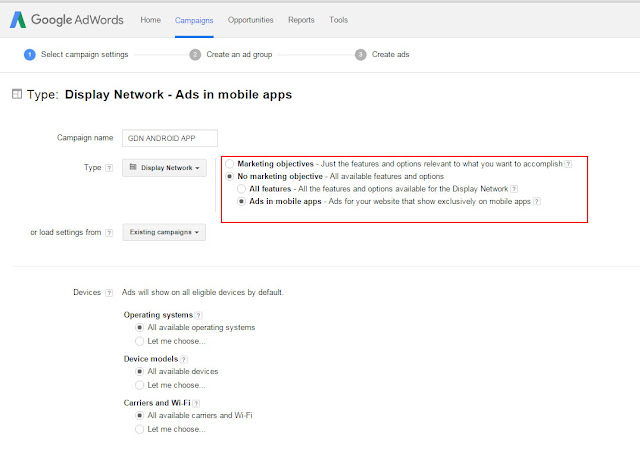
Task: Open help icon next to Devices label
Action: click(x=109, y=293)
